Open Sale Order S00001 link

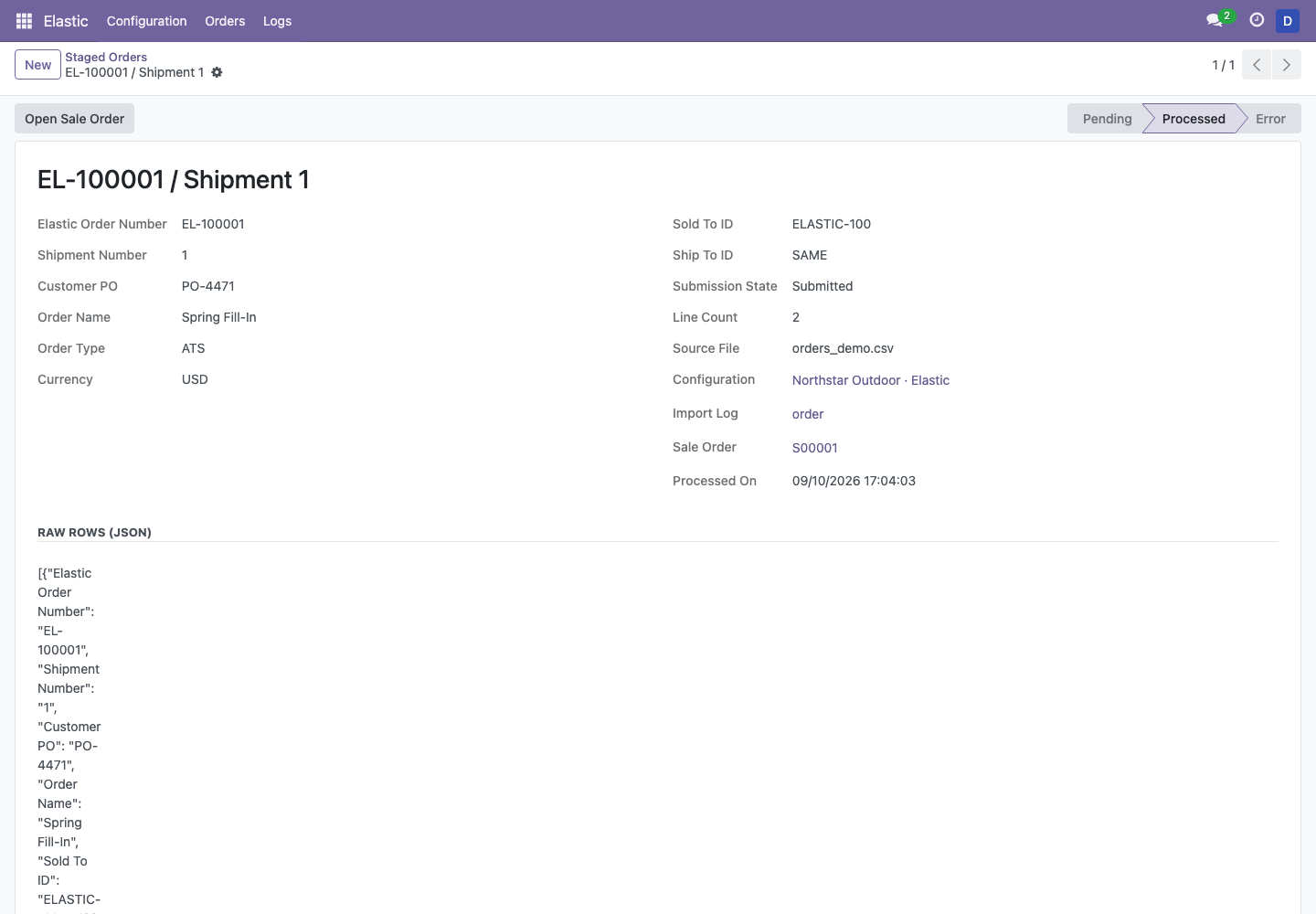[x=815, y=448]
